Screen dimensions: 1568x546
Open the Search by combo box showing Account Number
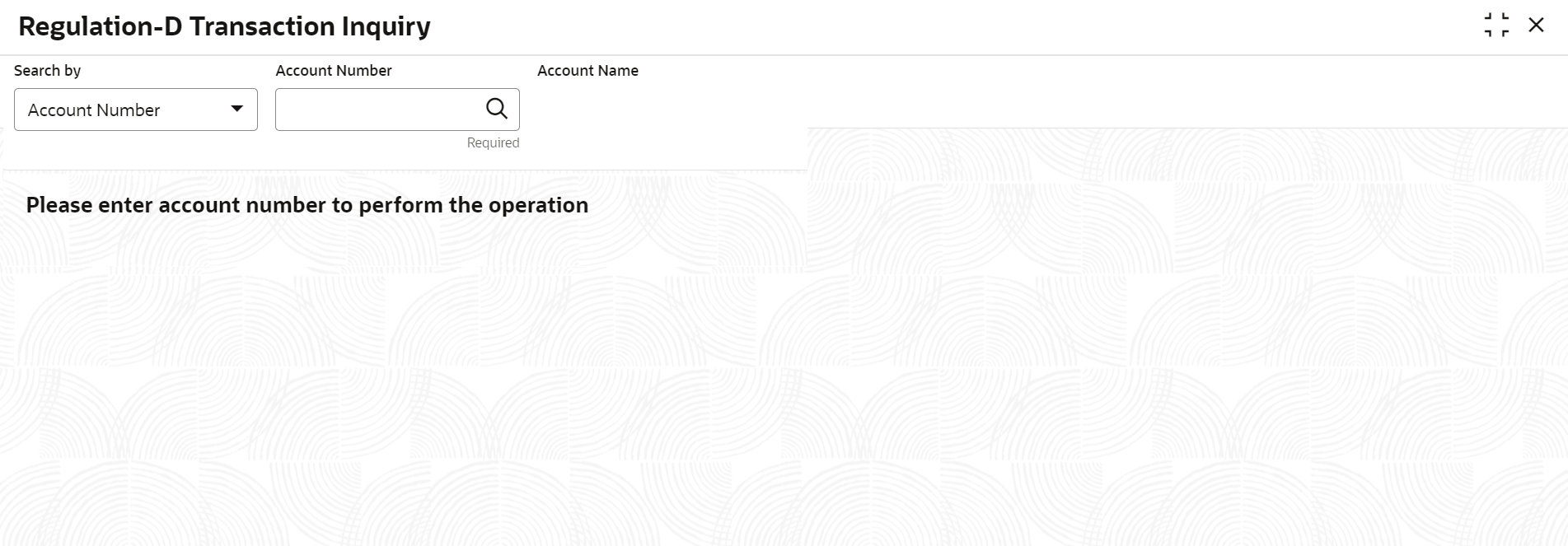click(136, 110)
